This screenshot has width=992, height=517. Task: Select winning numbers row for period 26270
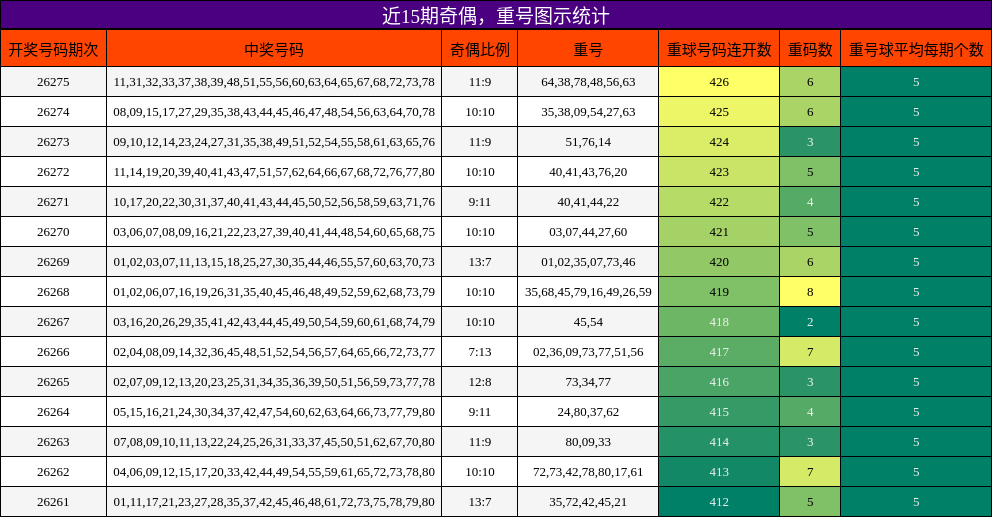pos(274,232)
